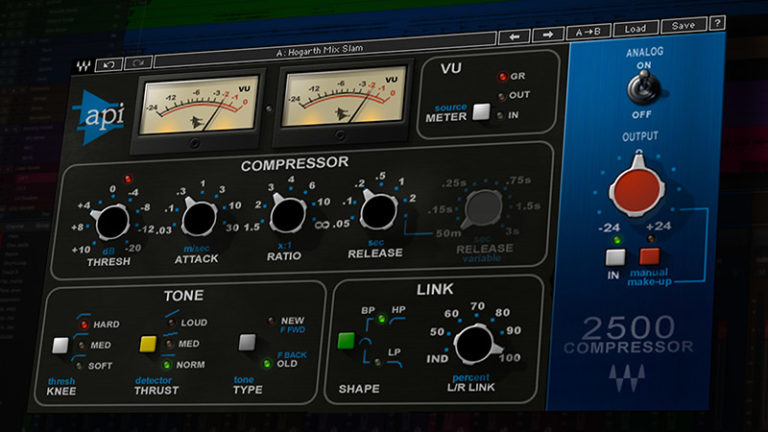Flip the Analog on/off toggle switch
The width and height of the screenshot is (768, 432).
tap(638, 89)
